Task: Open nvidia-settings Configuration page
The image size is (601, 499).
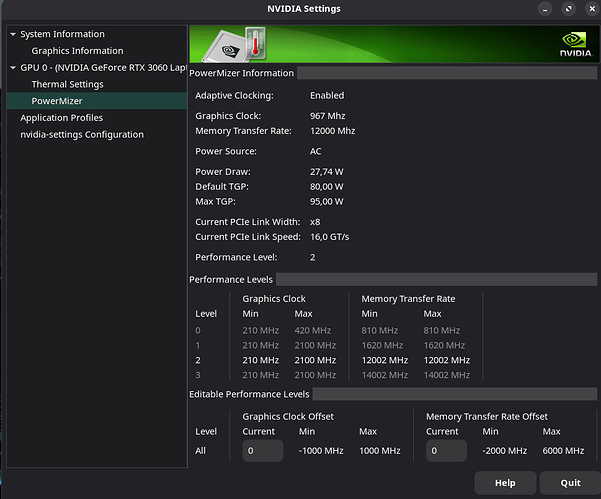Action: pos(82,135)
